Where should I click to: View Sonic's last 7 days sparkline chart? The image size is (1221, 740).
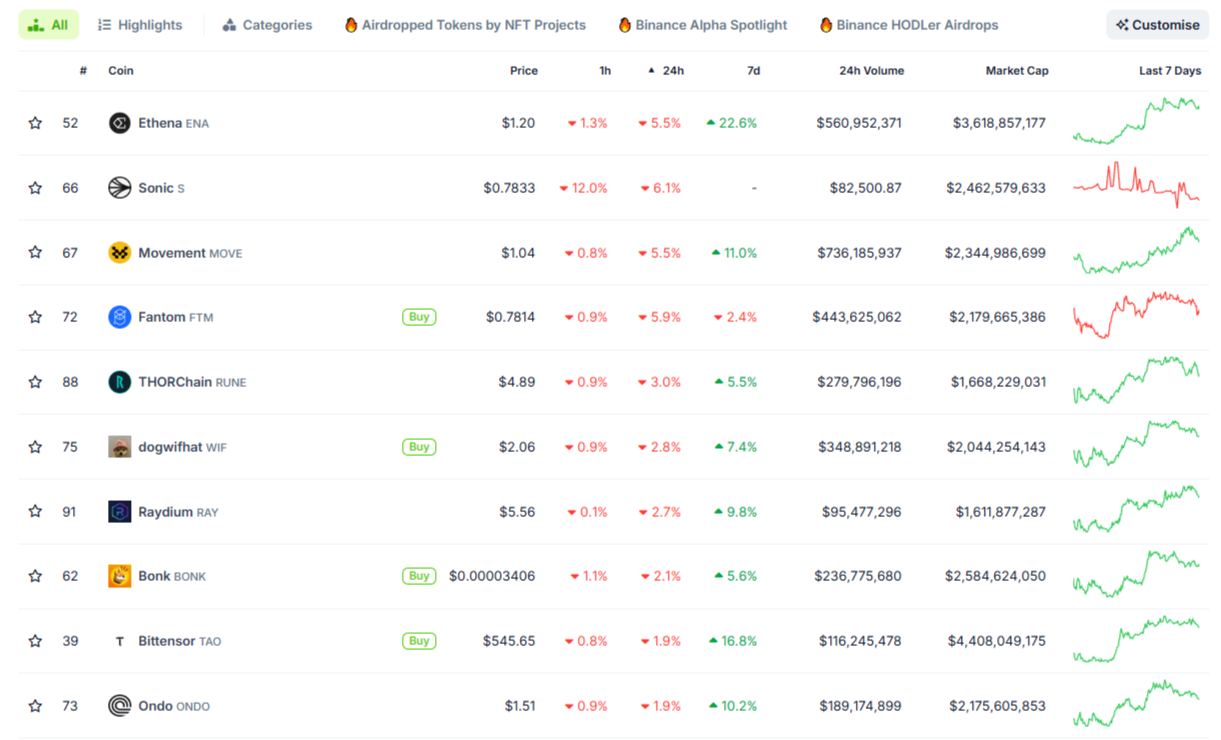pyautogui.click(x=1136, y=186)
